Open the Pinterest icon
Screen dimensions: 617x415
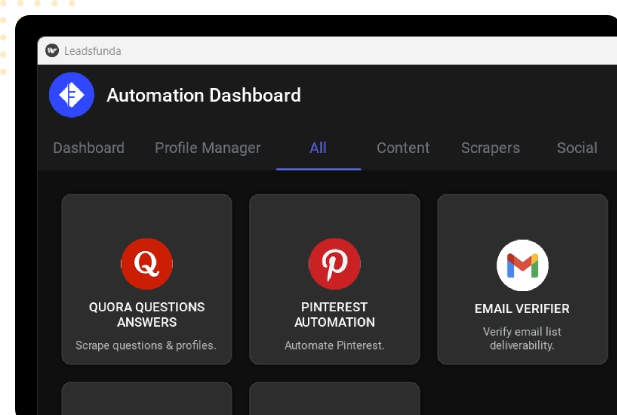coord(334,264)
